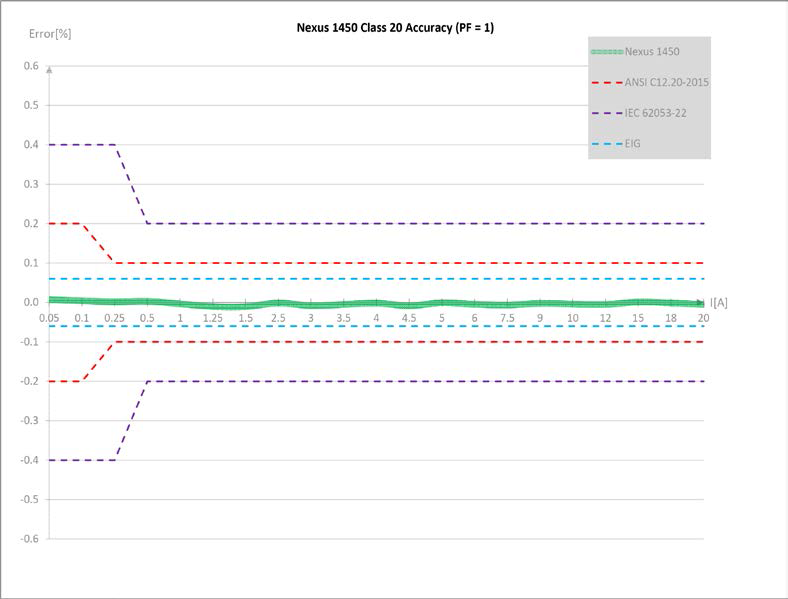
Task: Click the y-axis value "0.3"
Action: coord(31,184)
